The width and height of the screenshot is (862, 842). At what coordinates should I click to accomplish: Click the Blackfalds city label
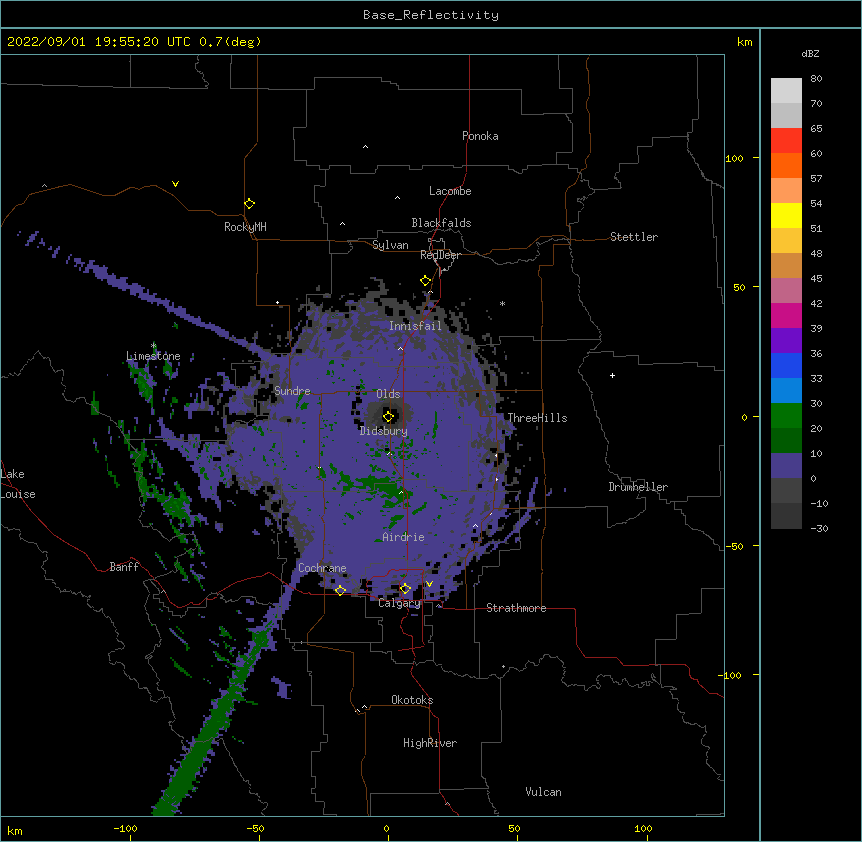(x=441, y=223)
